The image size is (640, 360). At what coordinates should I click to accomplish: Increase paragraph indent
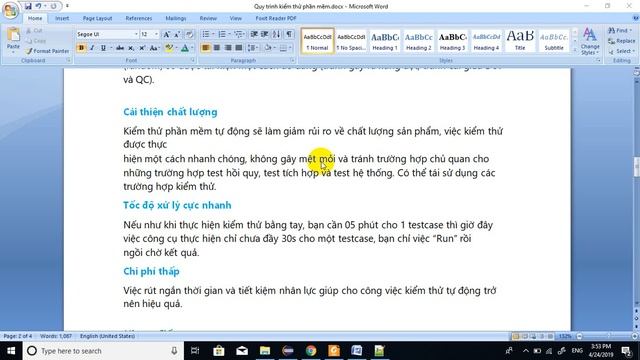point(264,34)
